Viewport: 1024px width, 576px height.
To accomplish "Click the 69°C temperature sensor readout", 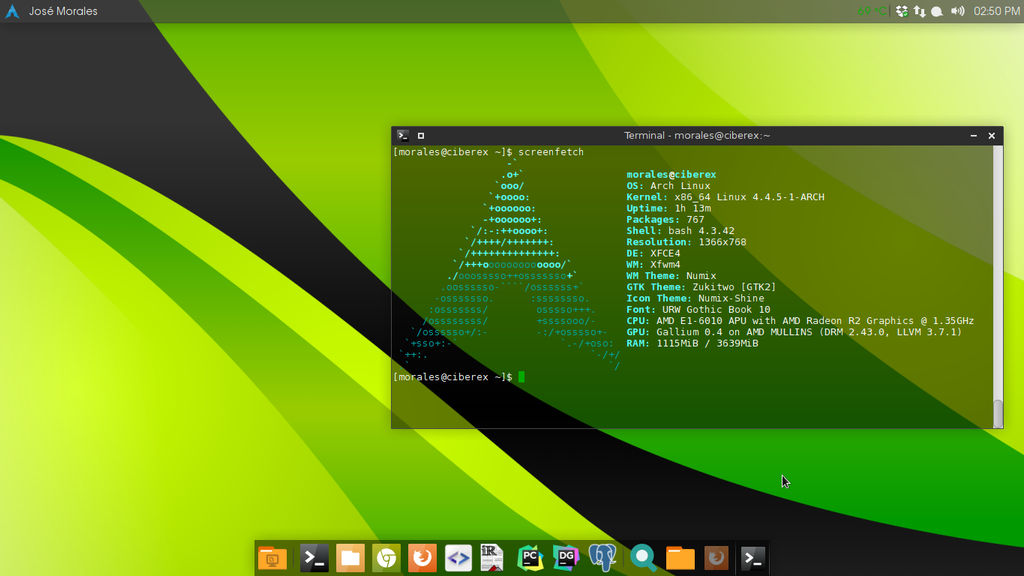I will [872, 11].
